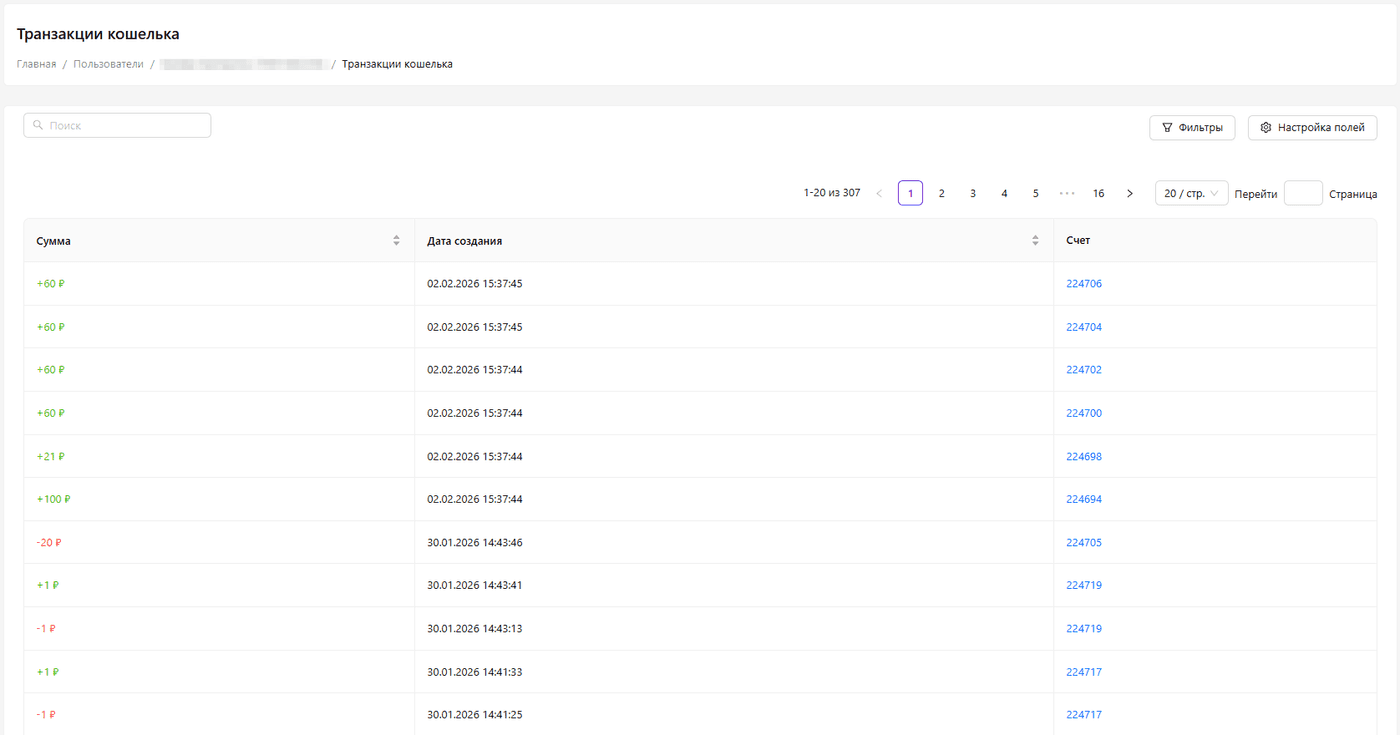Expand the 20 / стр. page size dropdown
Screen dimensions: 1400x735
[1191, 194]
